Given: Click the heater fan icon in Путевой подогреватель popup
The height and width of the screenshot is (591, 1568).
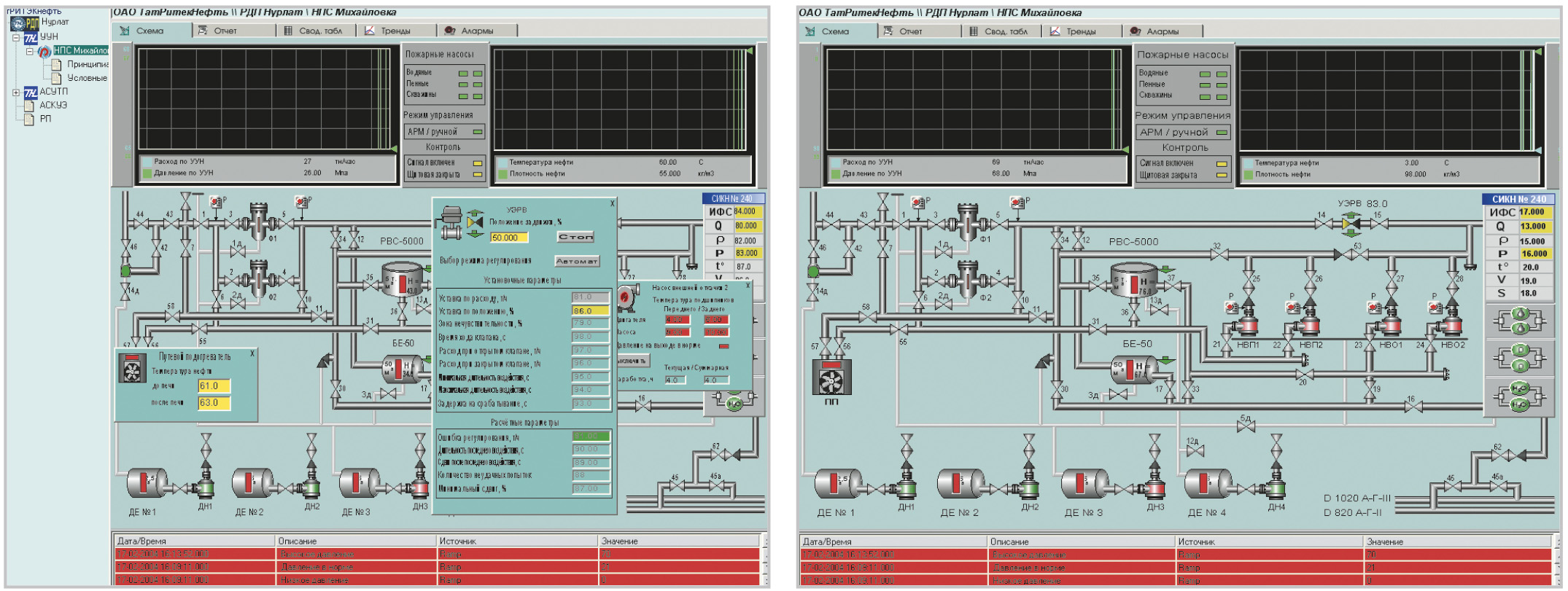Looking at the screenshot, I should coord(131,369).
